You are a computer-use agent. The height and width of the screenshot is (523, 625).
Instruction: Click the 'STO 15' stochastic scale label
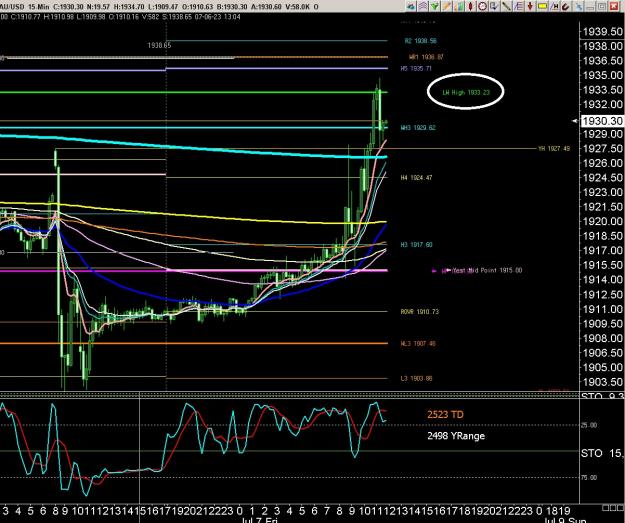coord(602,453)
